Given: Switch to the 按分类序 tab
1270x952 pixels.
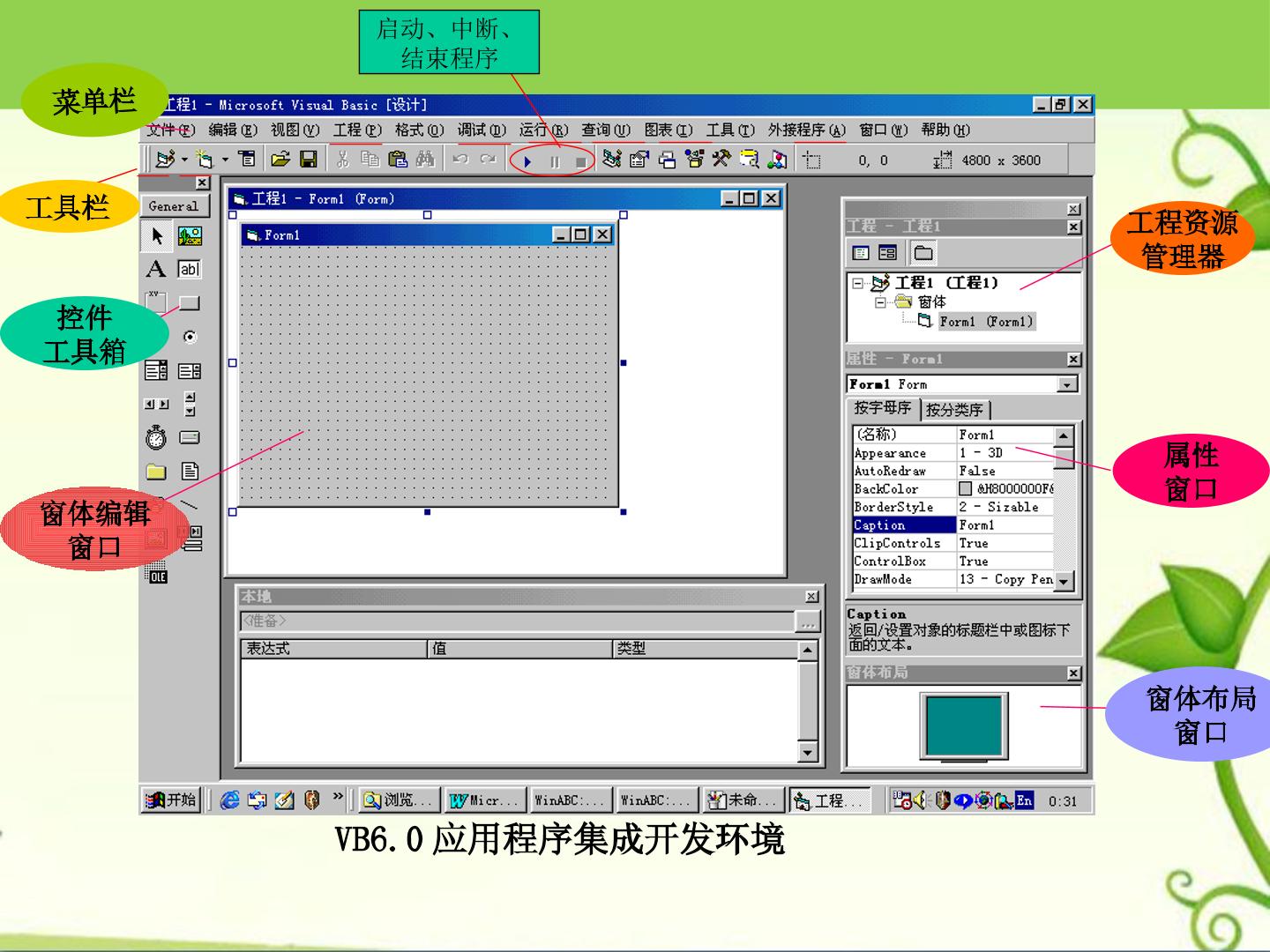Looking at the screenshot, I should [956, 410].
